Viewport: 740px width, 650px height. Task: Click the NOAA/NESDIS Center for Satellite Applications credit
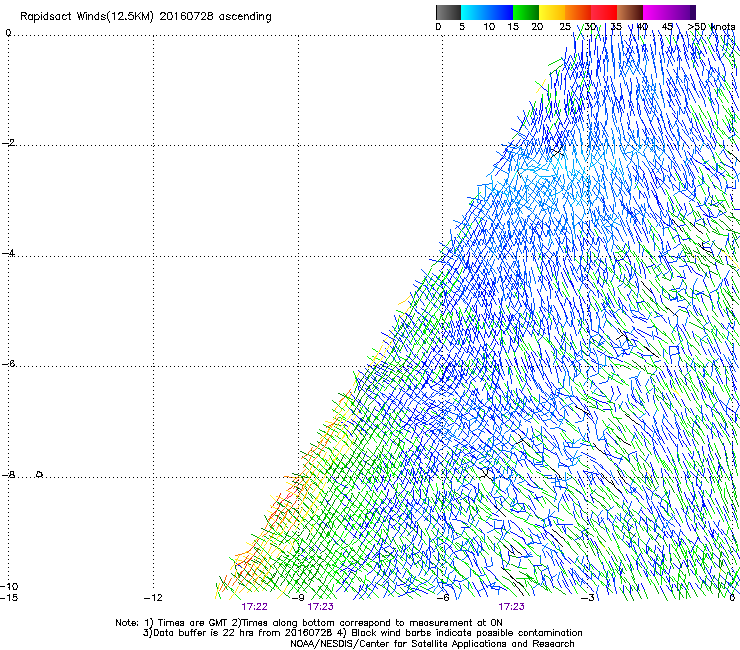(432, 644)
